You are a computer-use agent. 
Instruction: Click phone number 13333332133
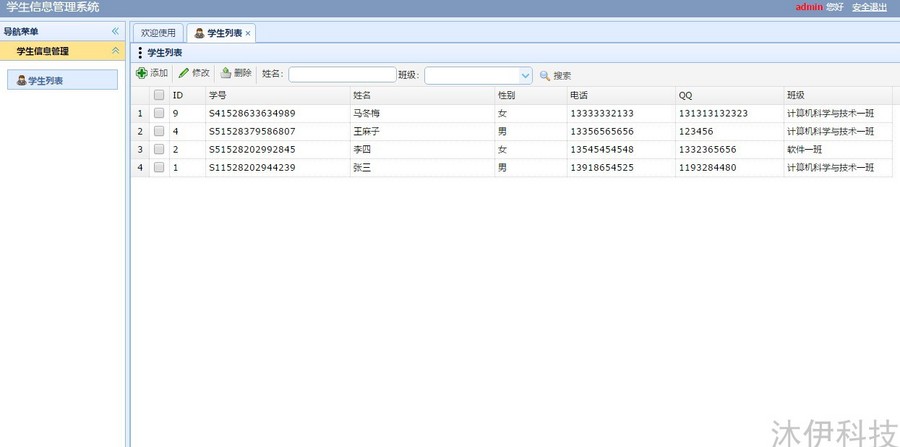(602, 114)
